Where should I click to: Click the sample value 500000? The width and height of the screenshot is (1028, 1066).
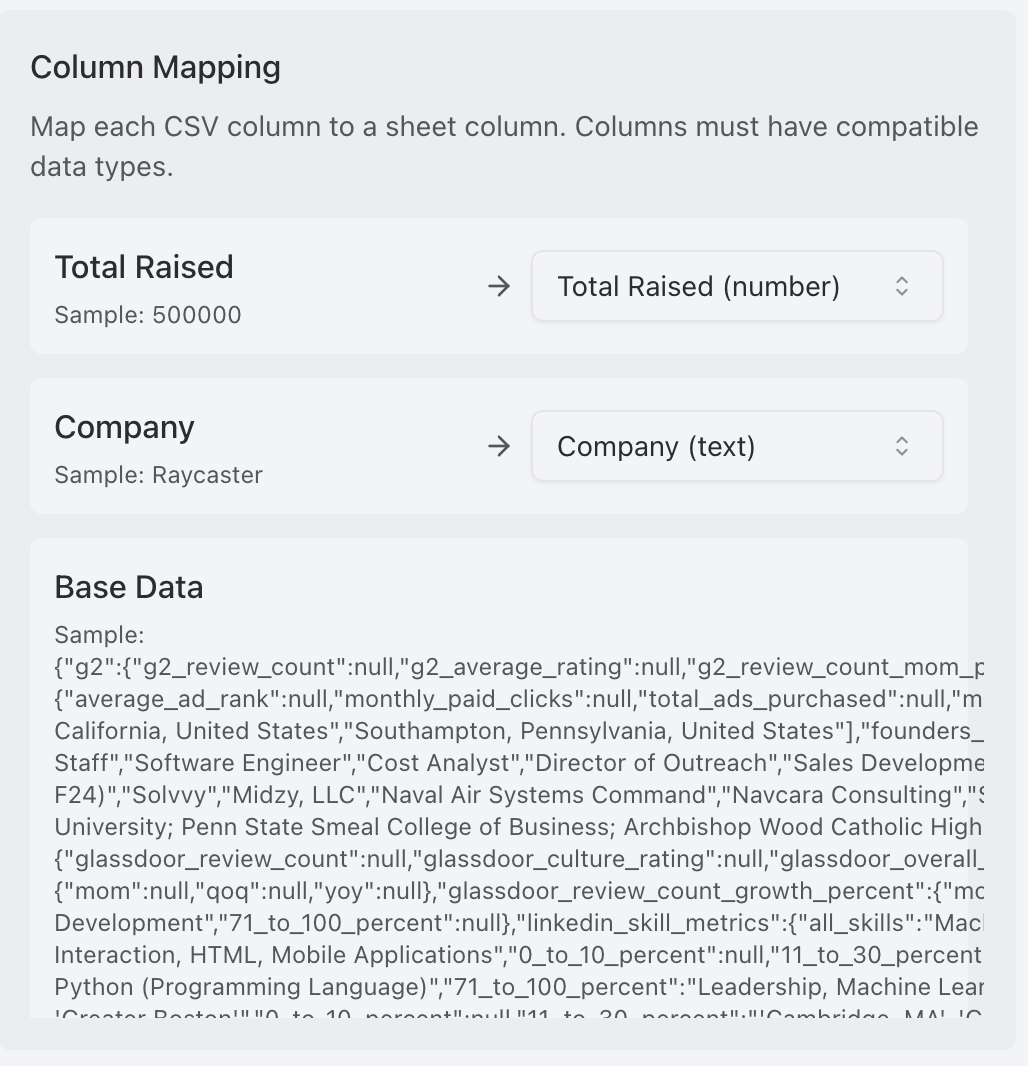point(196,314)
